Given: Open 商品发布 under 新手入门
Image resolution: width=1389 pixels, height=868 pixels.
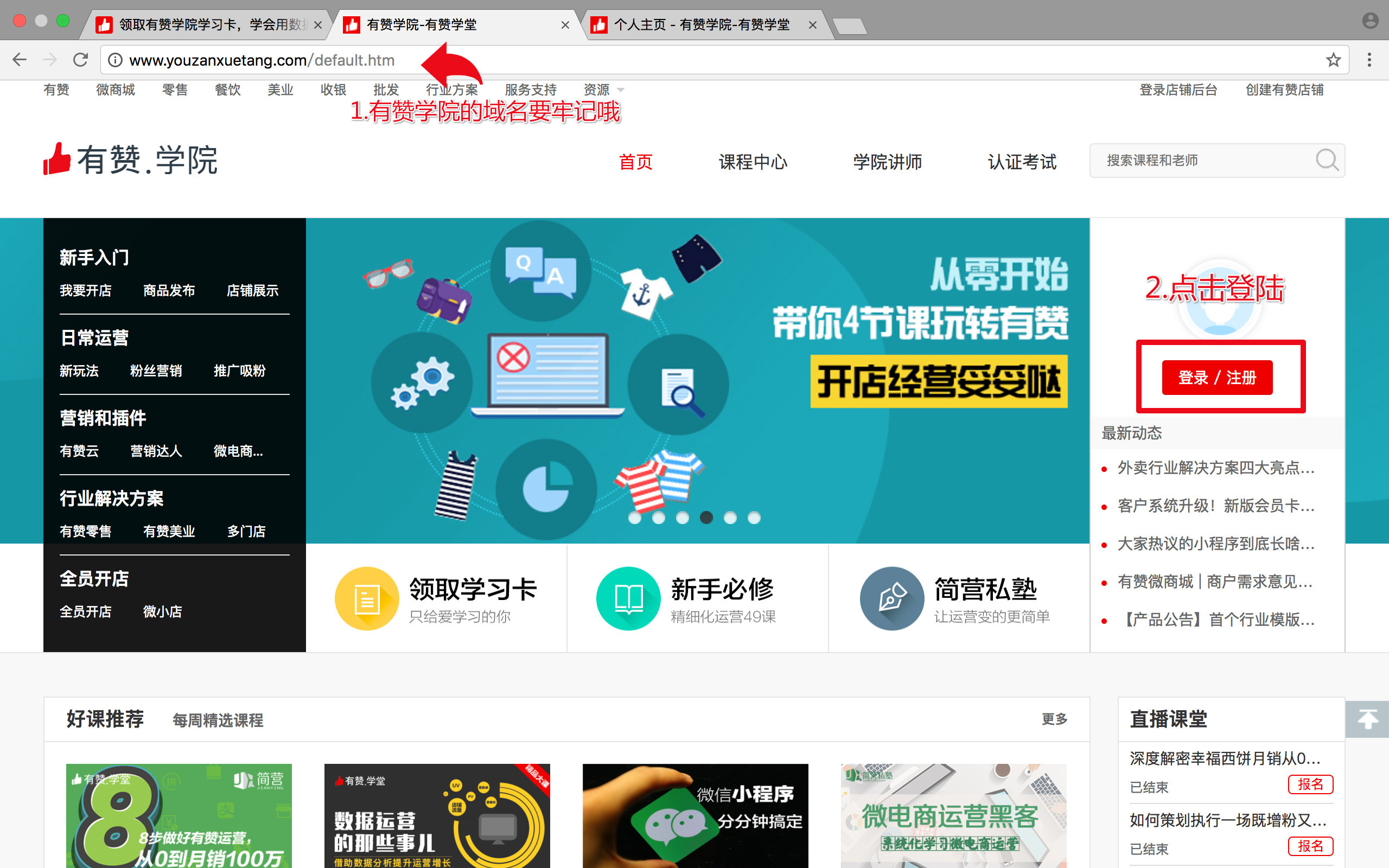Looking at the screenshot, I should pyautogui.click(x=169, y=290).
